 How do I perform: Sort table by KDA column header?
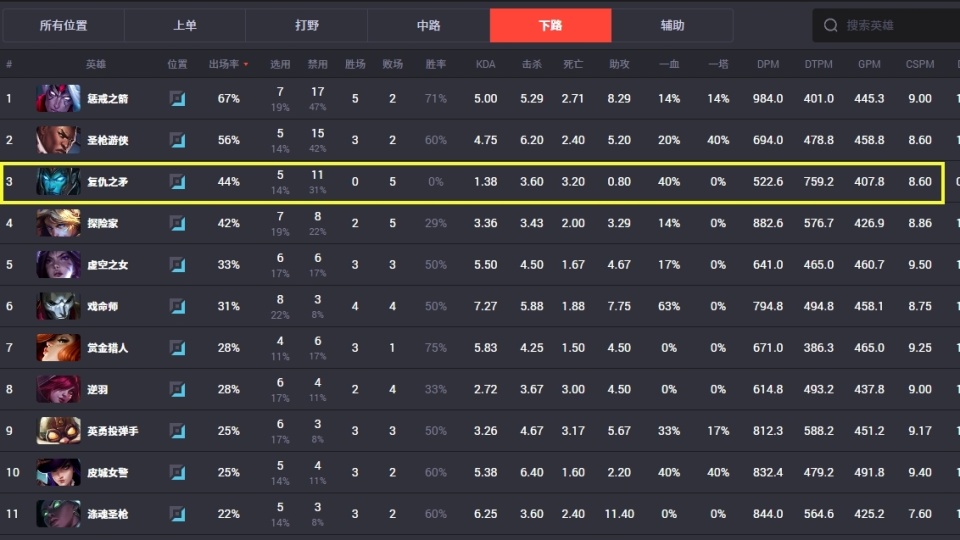[486, 64]
